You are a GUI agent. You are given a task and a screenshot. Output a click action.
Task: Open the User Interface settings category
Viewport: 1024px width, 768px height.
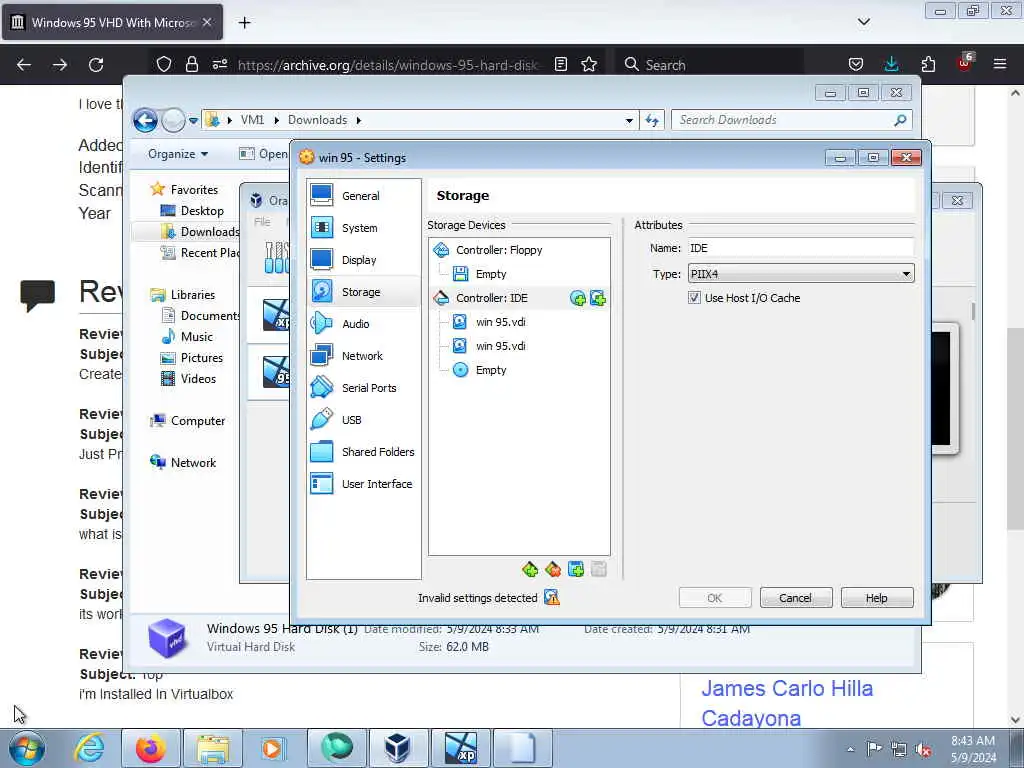coord(364,483)
